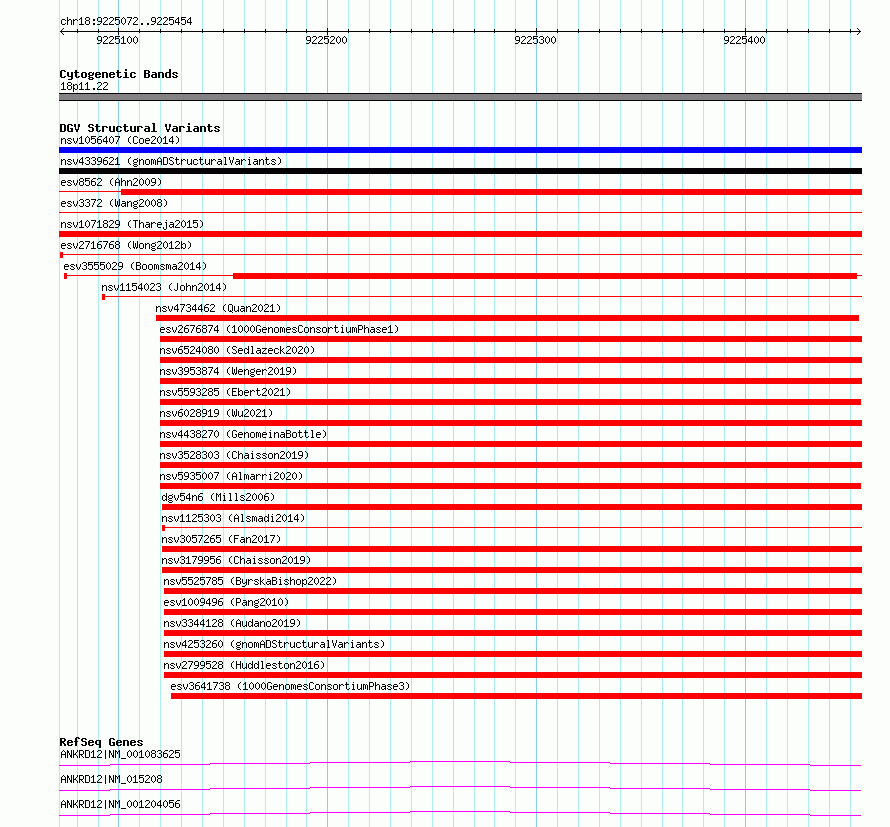Open variant nsv3179956 (Chaisson2019)
The width and height of the screenshot is (890, 827).
(x=236, y=560)
